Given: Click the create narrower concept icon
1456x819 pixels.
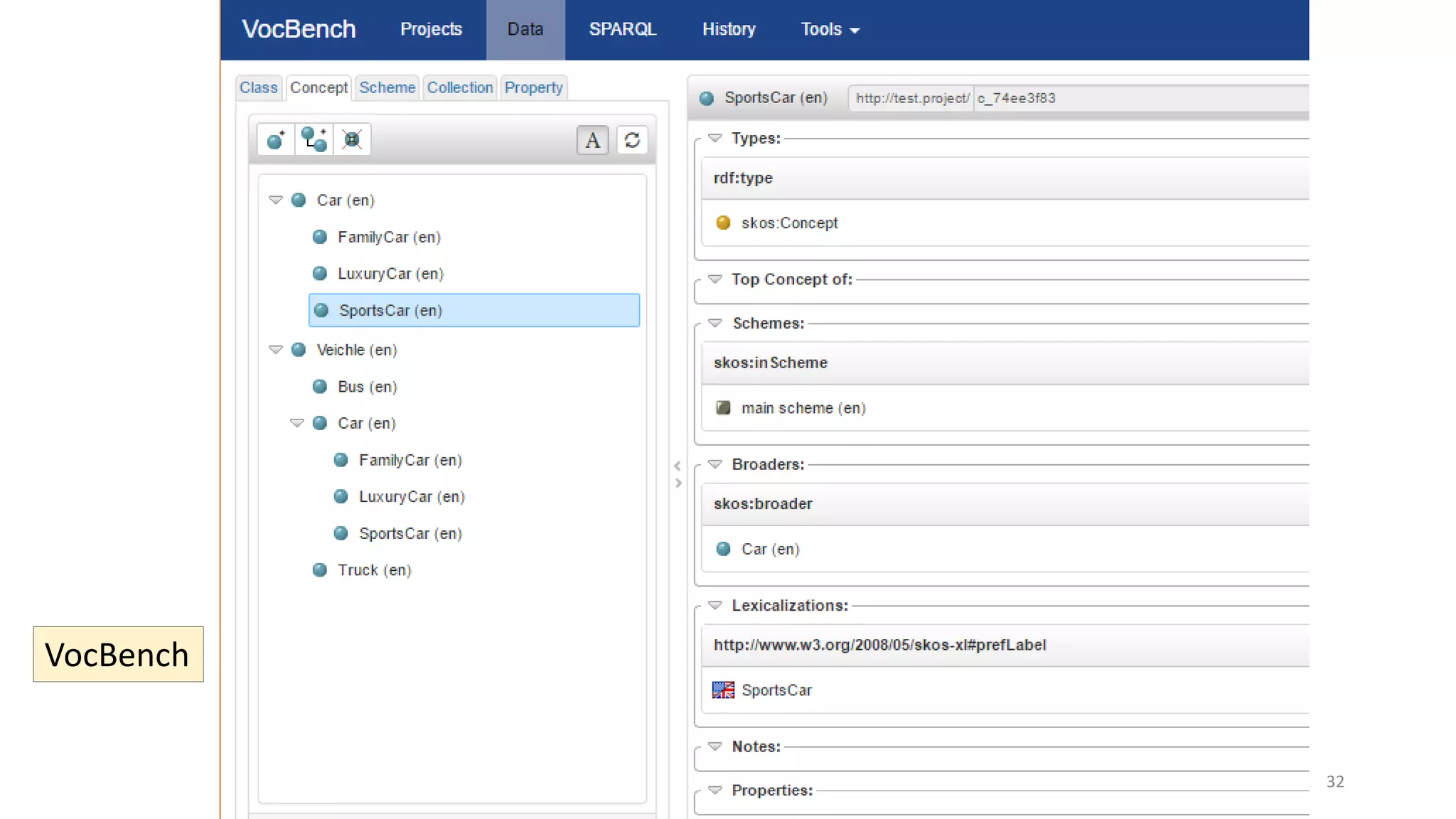Looking at the screenshot, I should 314,139.
